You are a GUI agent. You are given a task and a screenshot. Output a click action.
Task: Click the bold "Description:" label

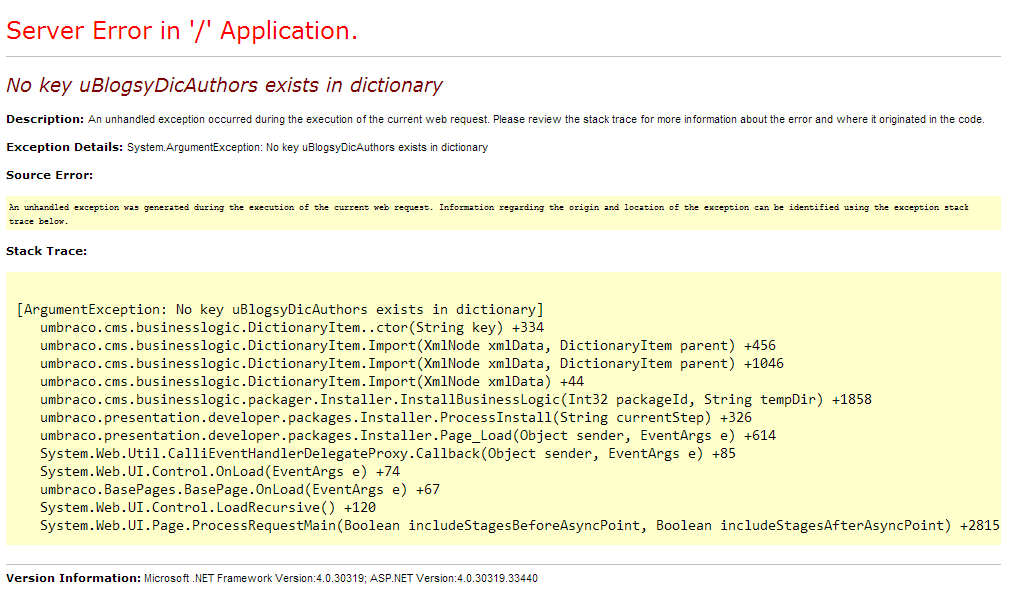coord(45,119)
